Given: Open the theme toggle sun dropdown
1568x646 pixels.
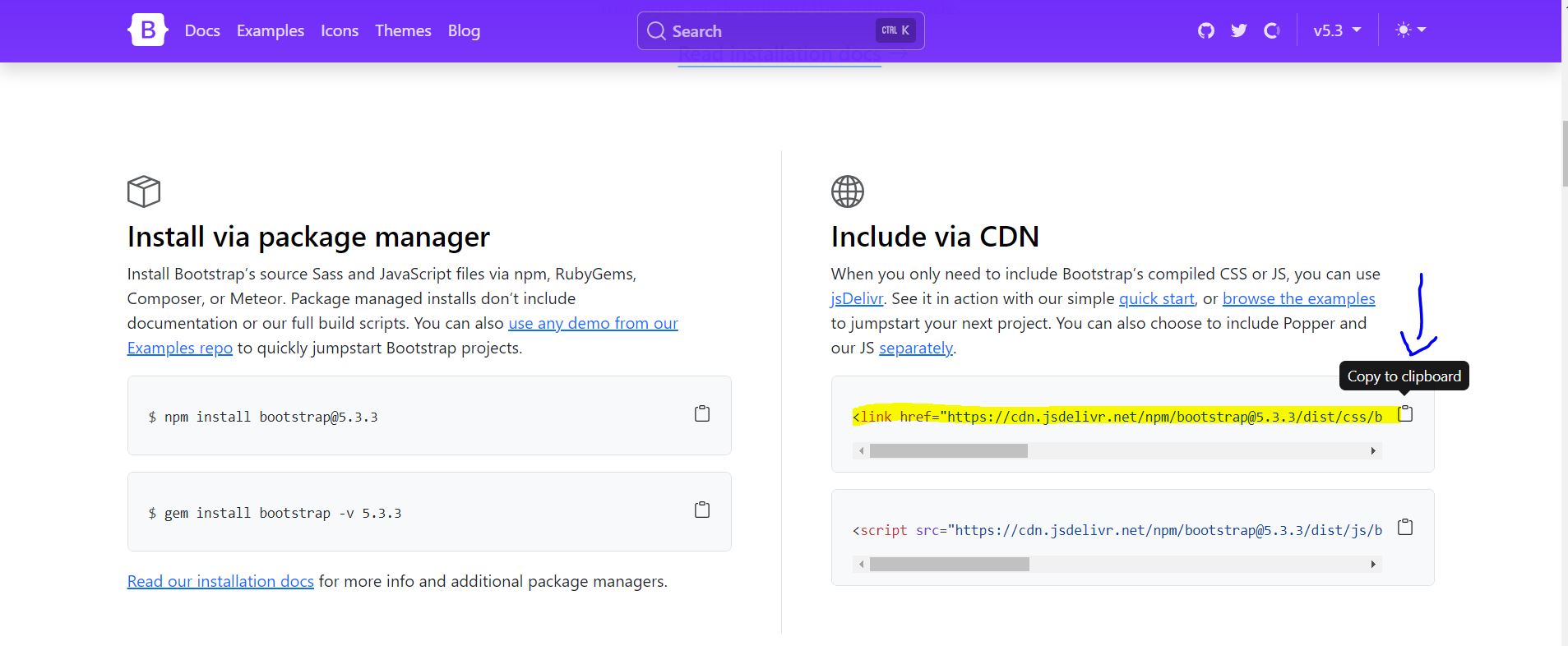Looking at the screenshot, I should point(1411,30).
